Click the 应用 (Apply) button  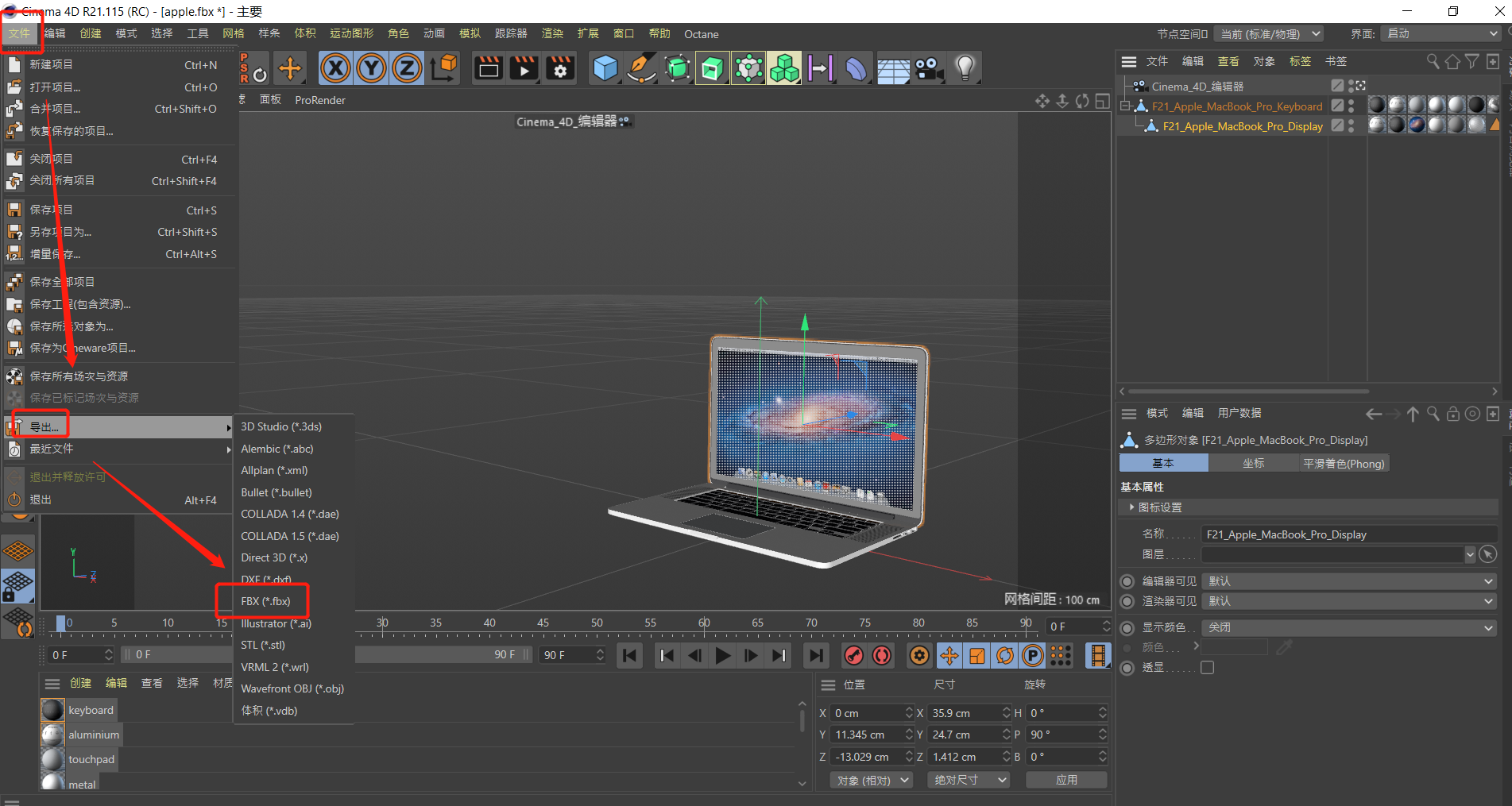(1066, 779)
